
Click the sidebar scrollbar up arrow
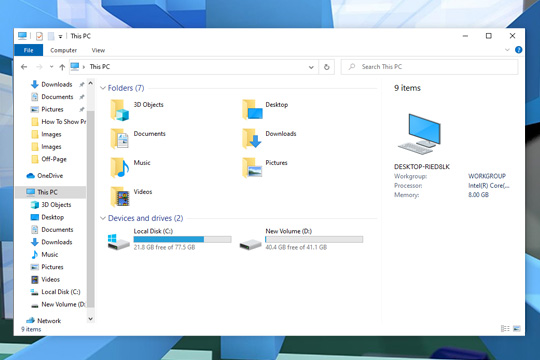point(91,83)
